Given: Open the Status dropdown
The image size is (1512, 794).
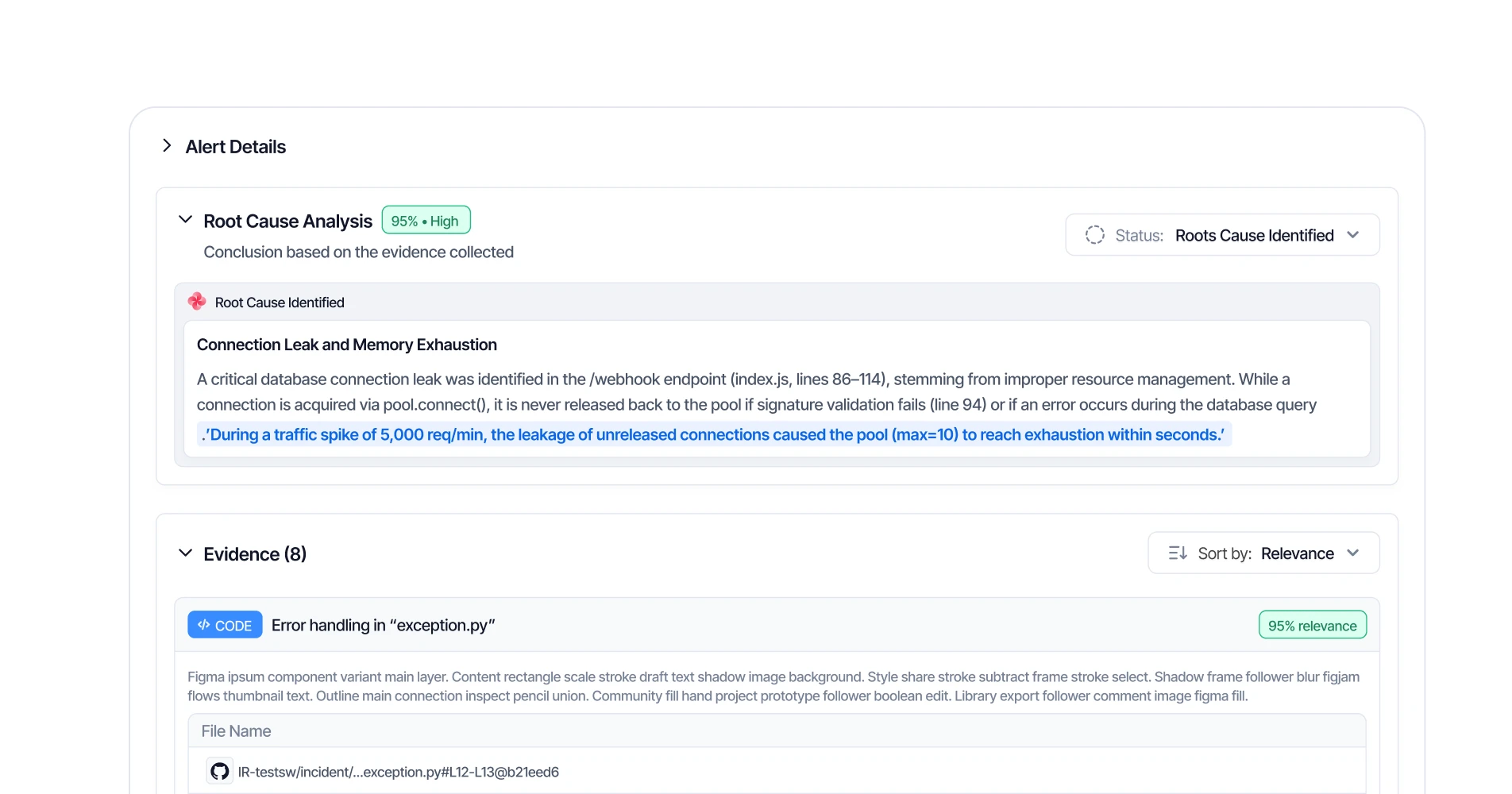Looking at the screenshot, I should pos(1222,235).
